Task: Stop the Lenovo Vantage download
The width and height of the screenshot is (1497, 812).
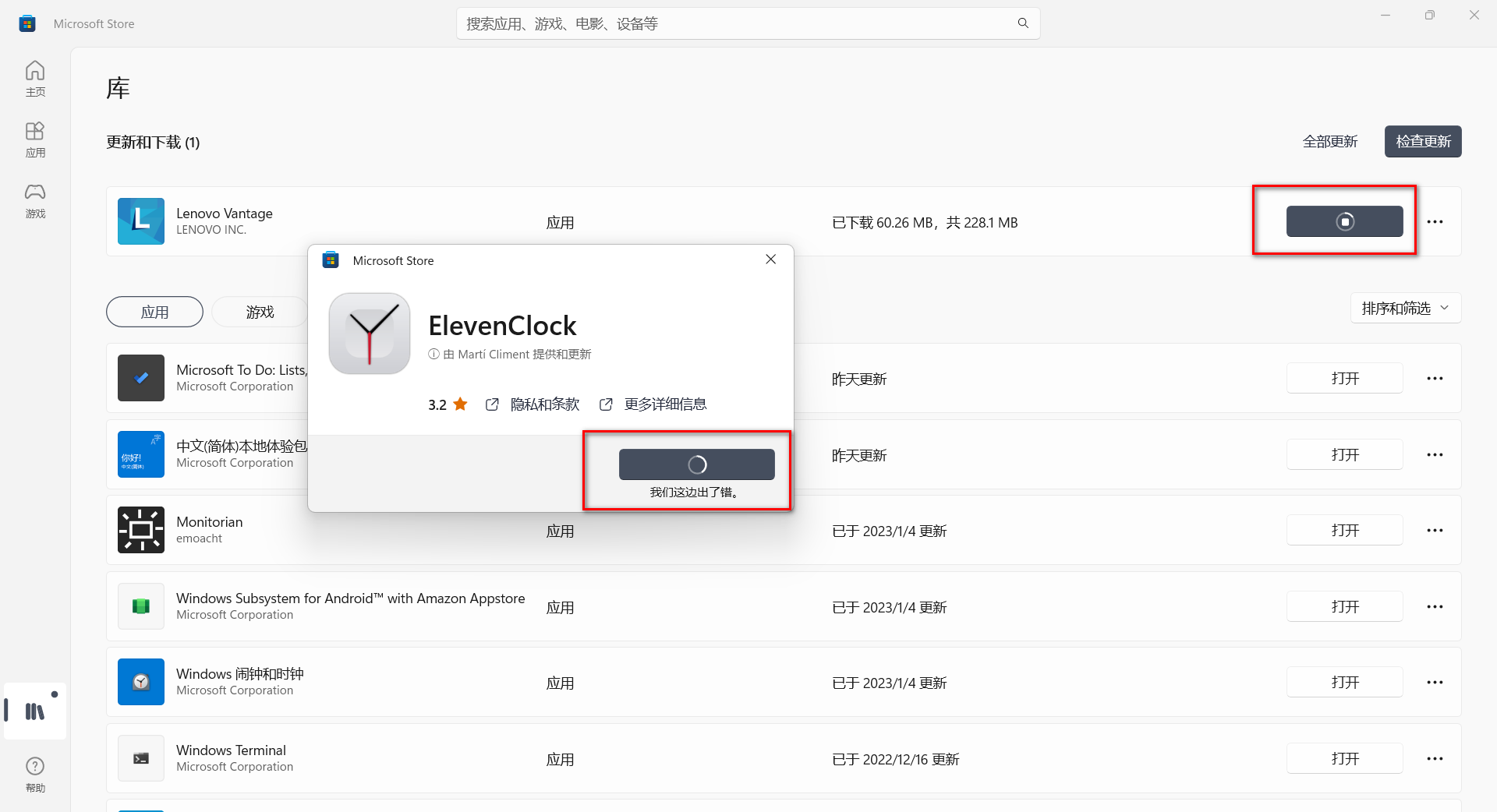Action: pos(1344,222)
